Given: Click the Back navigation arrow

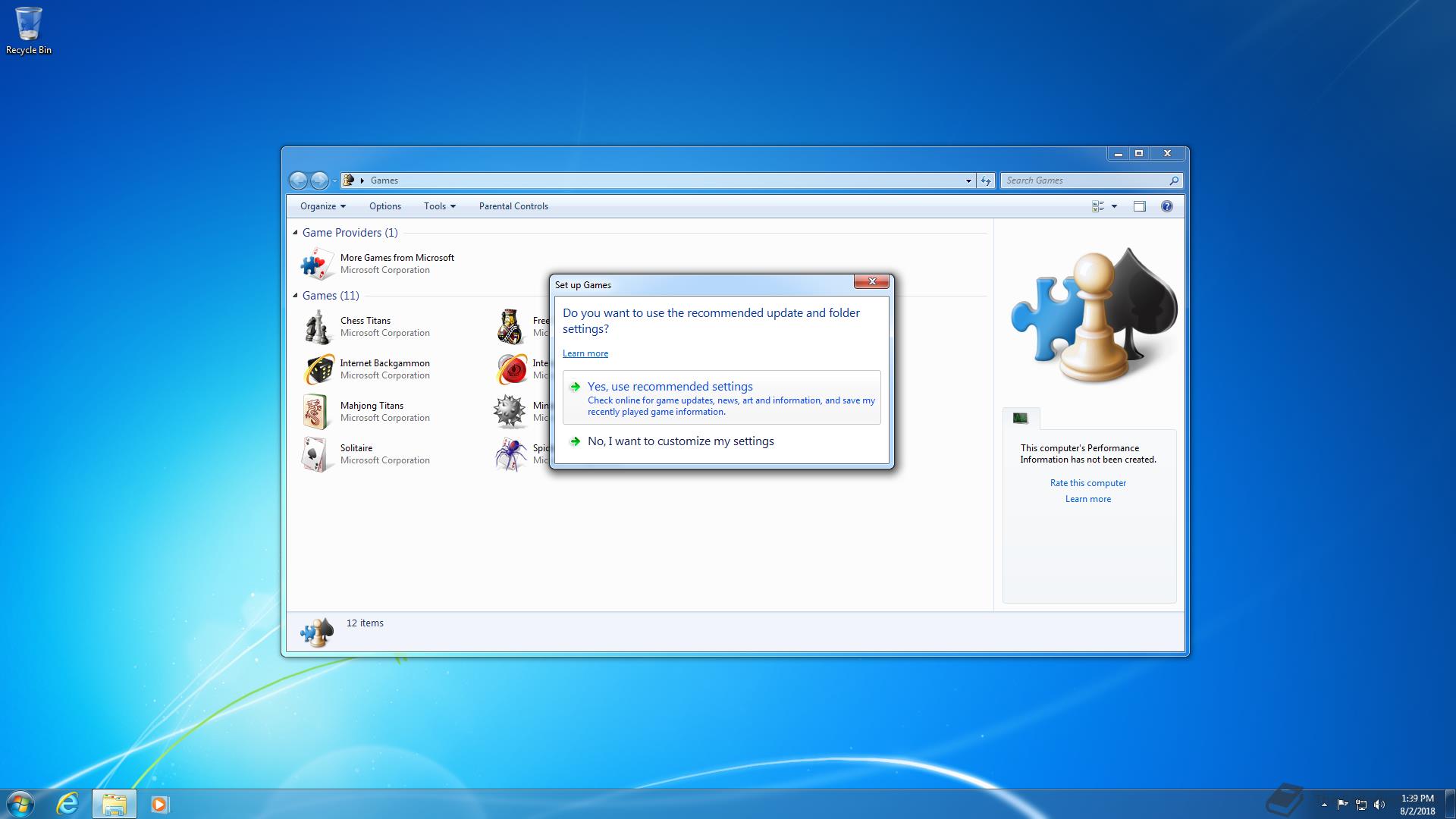Looking at the screenshot, I should 298,180.
